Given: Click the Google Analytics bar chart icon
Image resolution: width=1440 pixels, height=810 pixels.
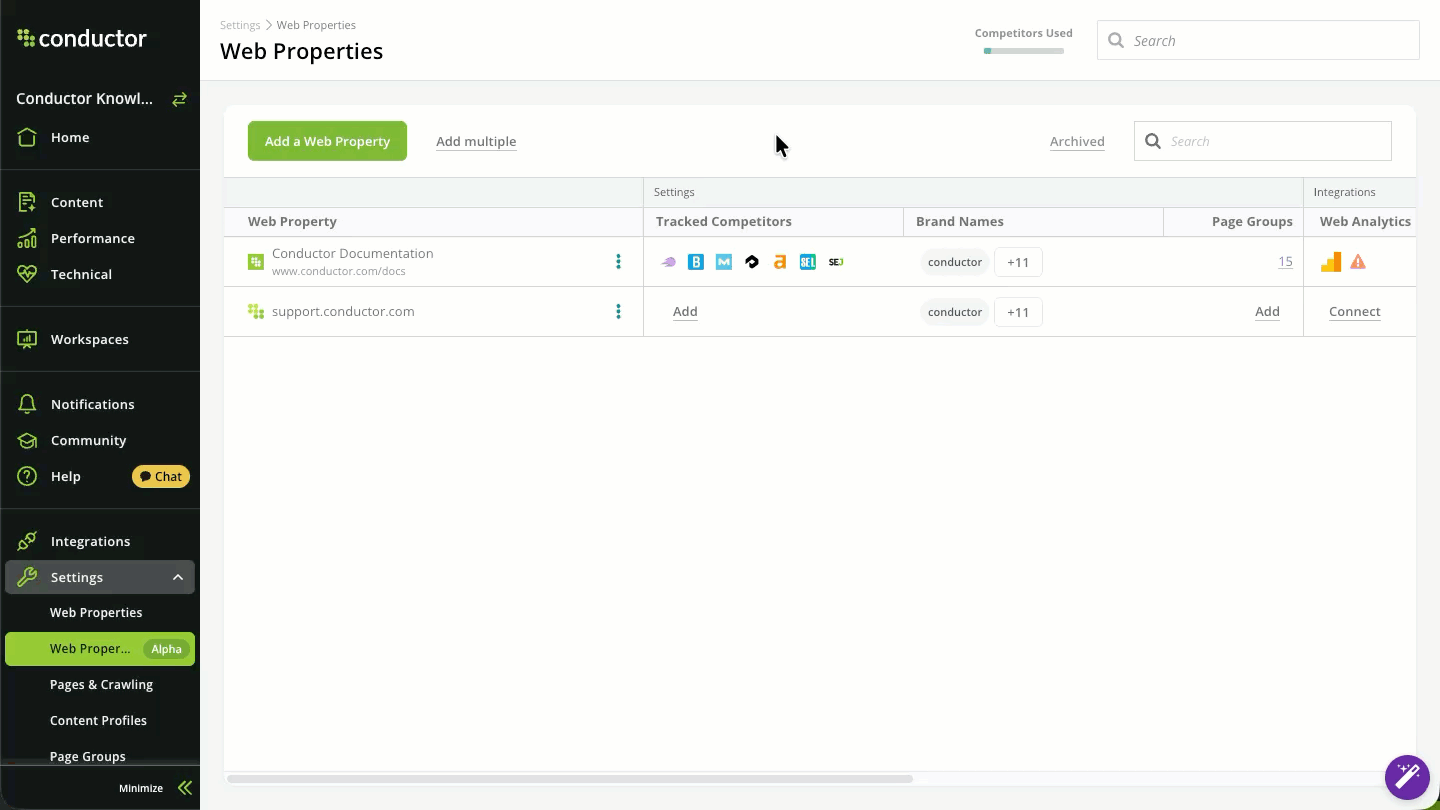Looking at the screenshot, I should tap(1331, 262).
